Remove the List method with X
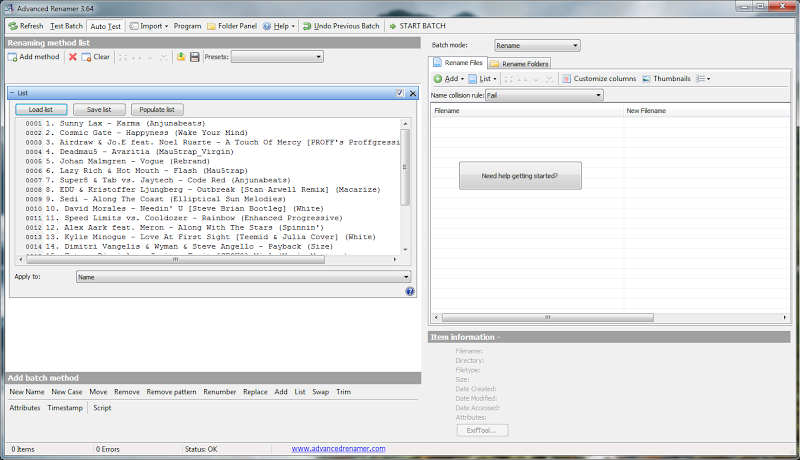The height and width of the screenshot is (460, 800). [413, 93]
